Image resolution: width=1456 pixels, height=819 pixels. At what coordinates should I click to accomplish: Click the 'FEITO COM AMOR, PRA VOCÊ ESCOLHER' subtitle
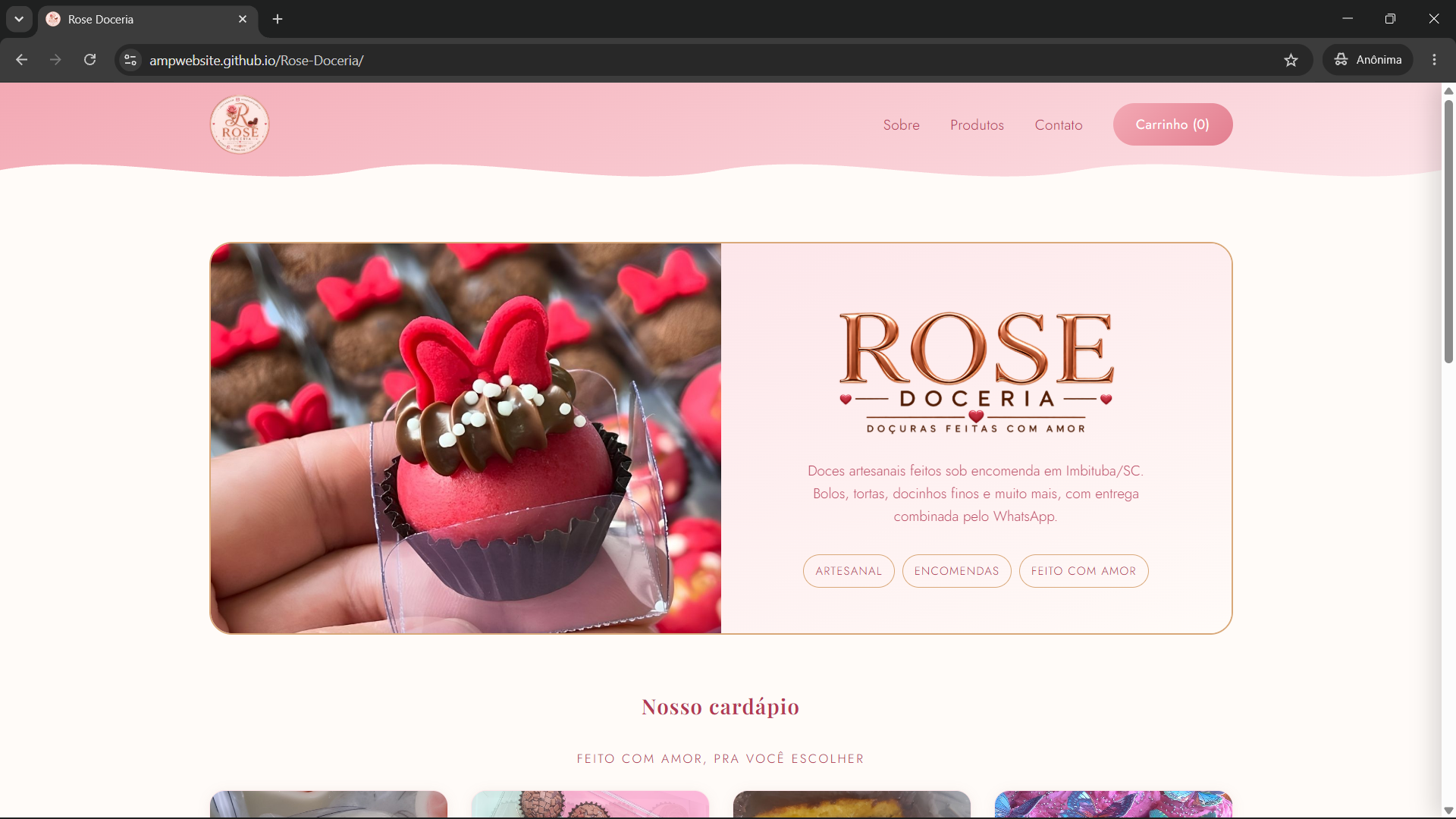coord(720,758)
